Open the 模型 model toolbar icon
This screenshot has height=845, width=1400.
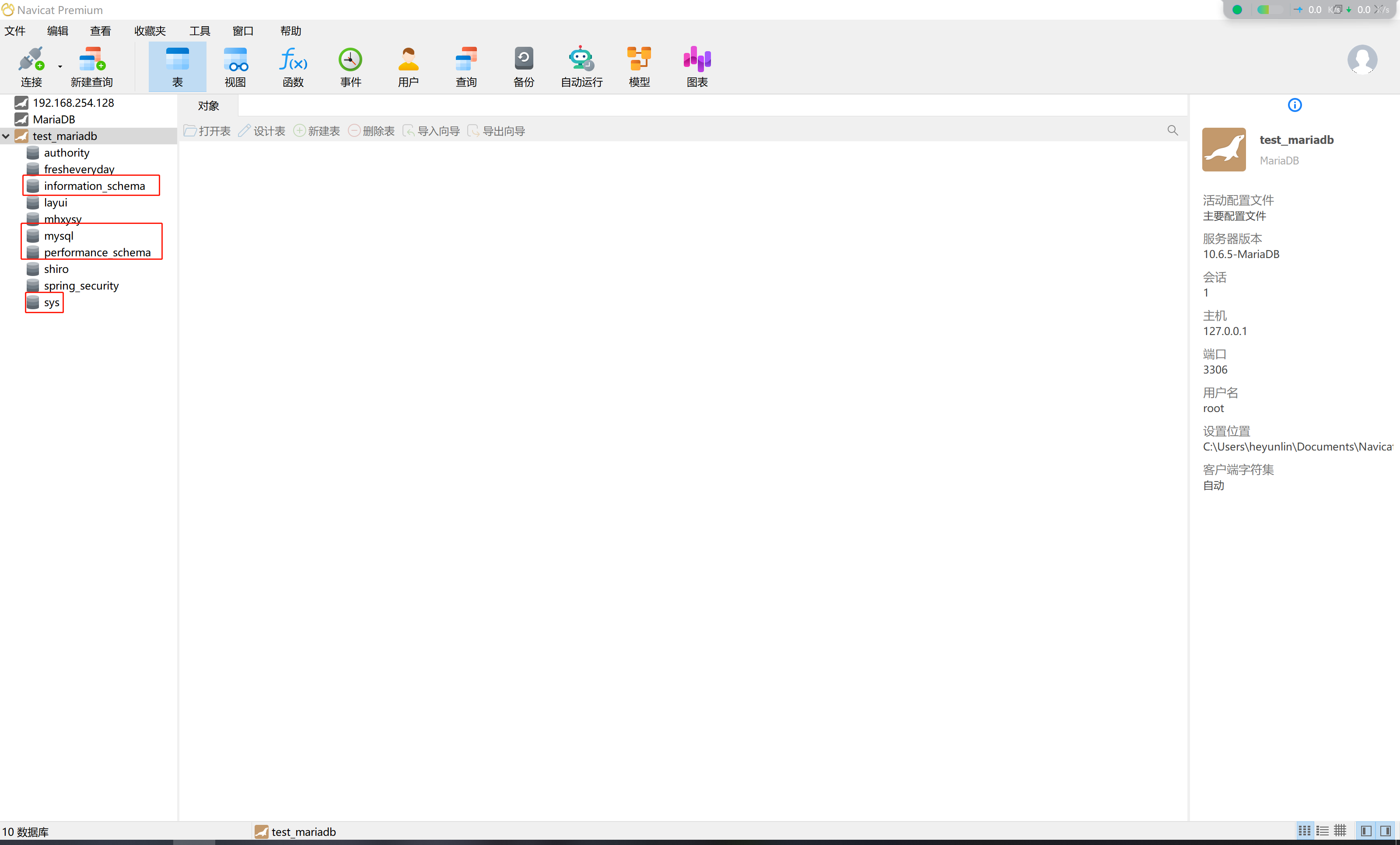[x=639, y=66]
